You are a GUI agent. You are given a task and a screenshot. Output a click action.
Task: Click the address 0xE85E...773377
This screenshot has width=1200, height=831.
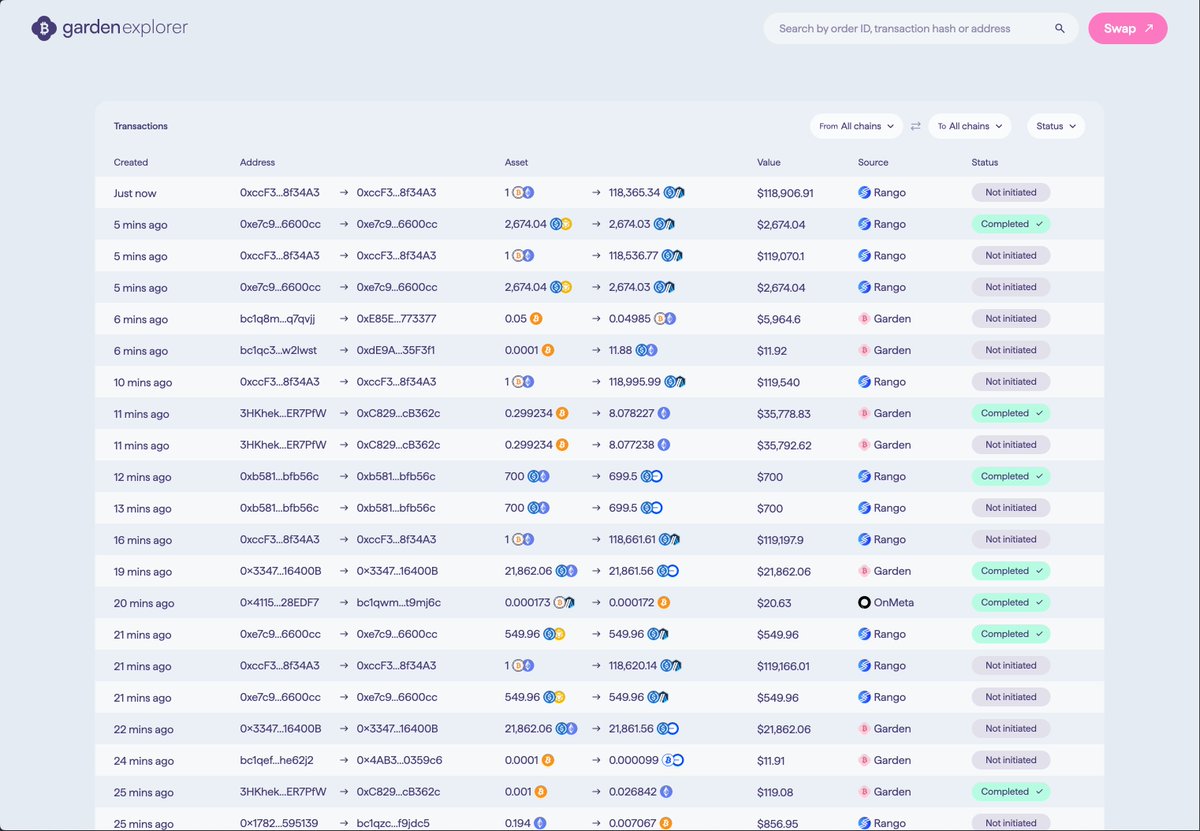click(x=396, y=319)
